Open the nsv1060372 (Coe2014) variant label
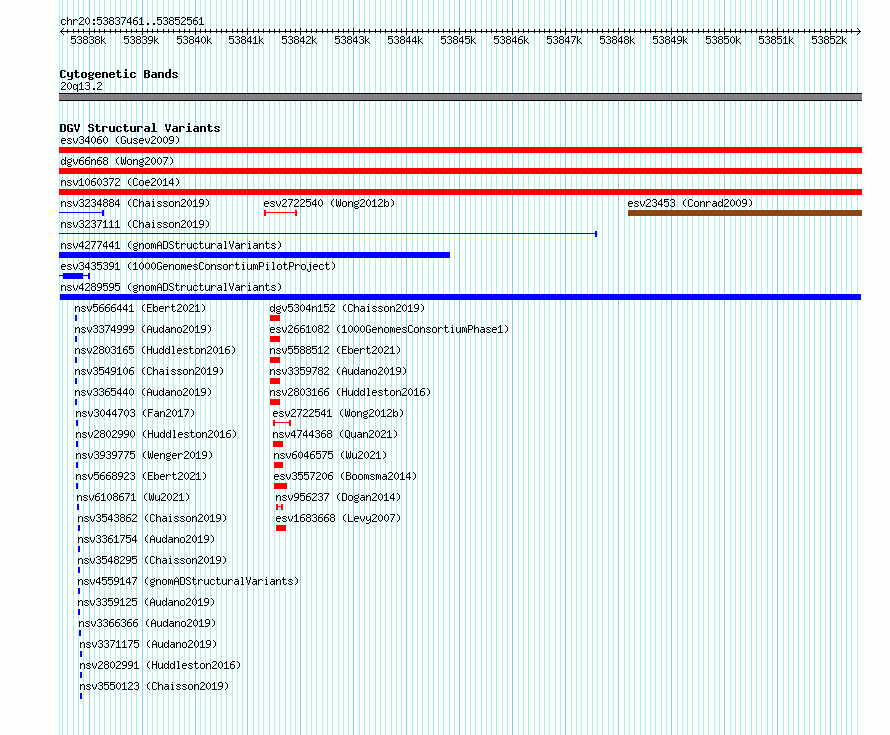Screen dimensions: 890x735 [x=120, y=182]
